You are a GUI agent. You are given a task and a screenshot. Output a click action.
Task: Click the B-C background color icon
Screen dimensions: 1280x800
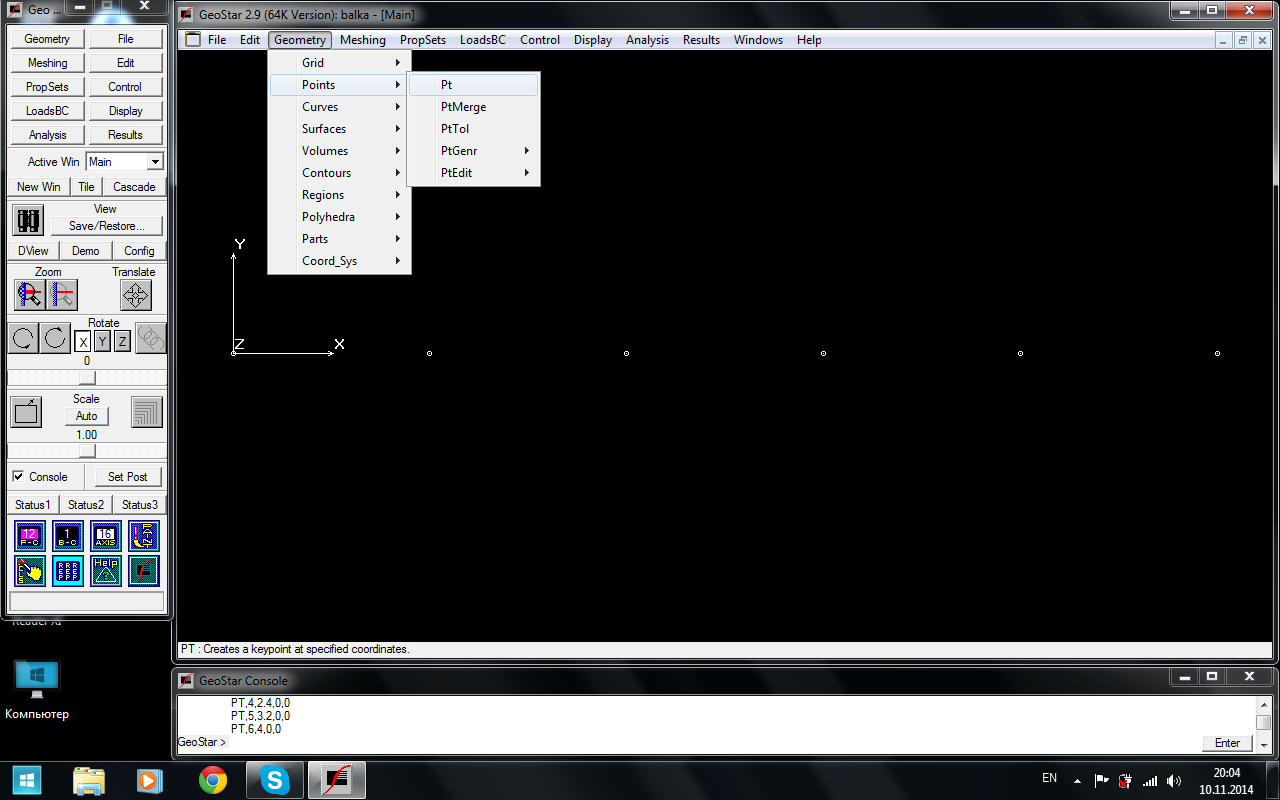68,536
